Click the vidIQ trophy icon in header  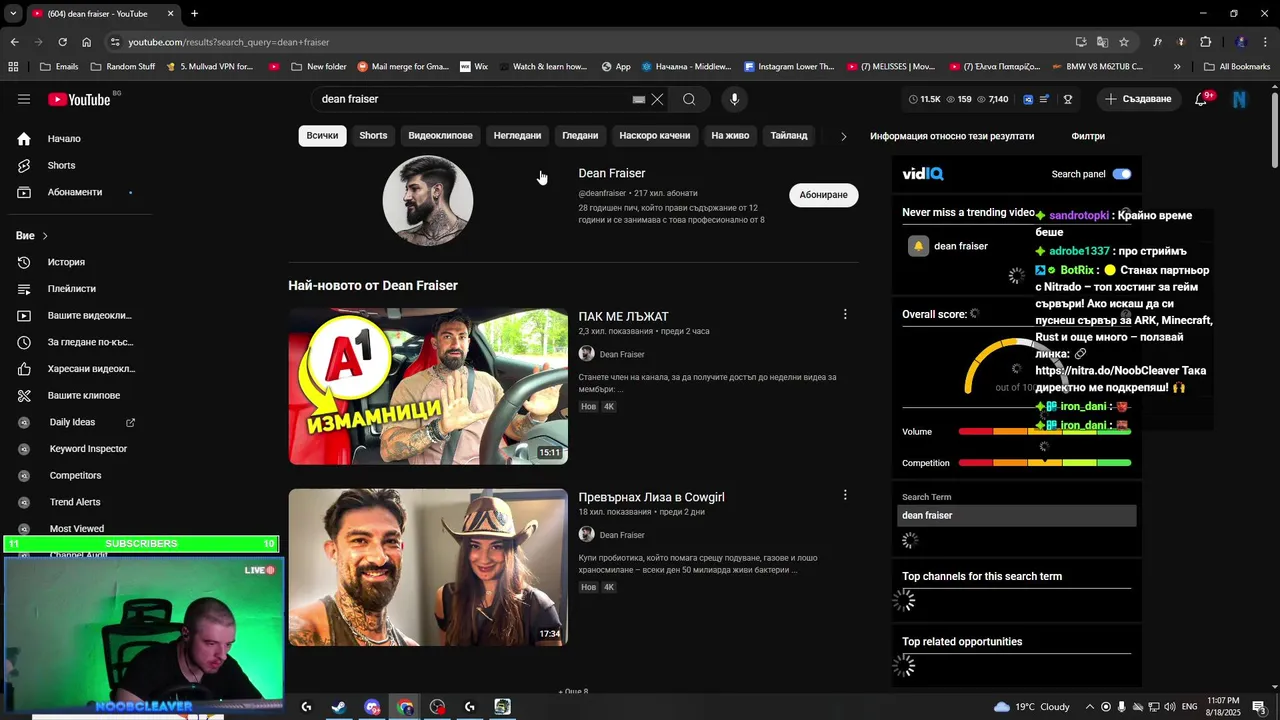pyautogui.click(x=1068, y=99)
